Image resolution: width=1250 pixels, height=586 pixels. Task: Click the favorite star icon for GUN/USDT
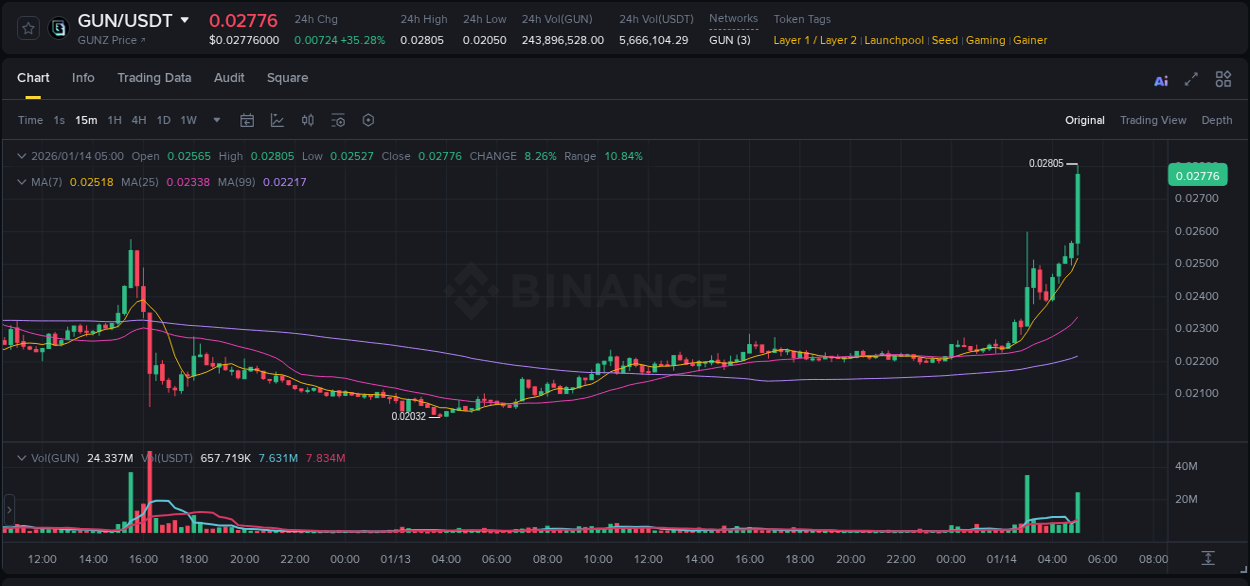click(x=27, y=28)
